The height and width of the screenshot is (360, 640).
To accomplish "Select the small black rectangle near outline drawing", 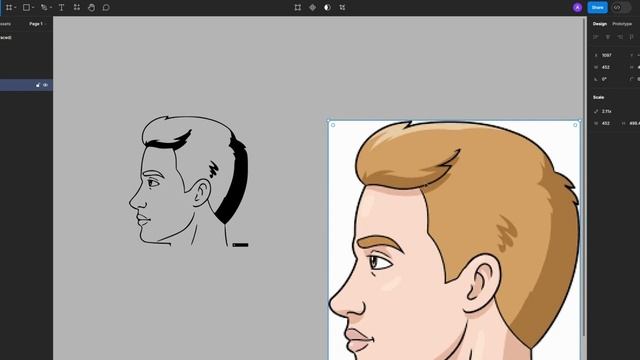I will [240, 245].
